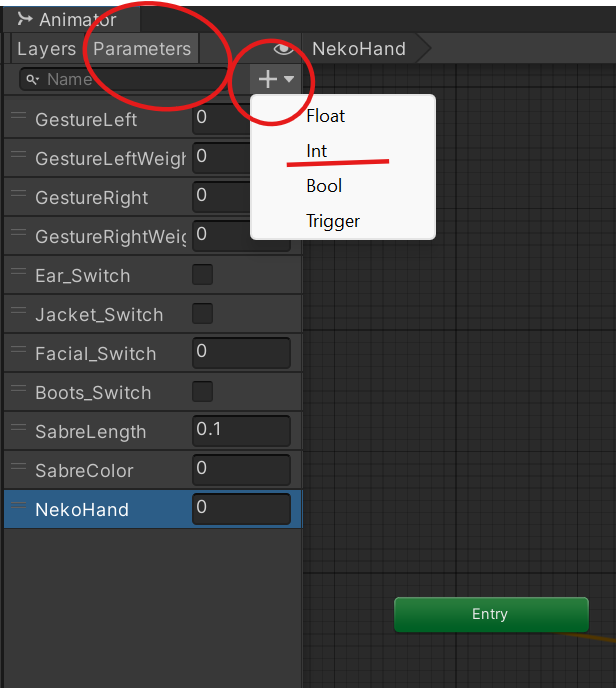
Task: Select Trigger parameter type option
Action: tap(332, 221)
